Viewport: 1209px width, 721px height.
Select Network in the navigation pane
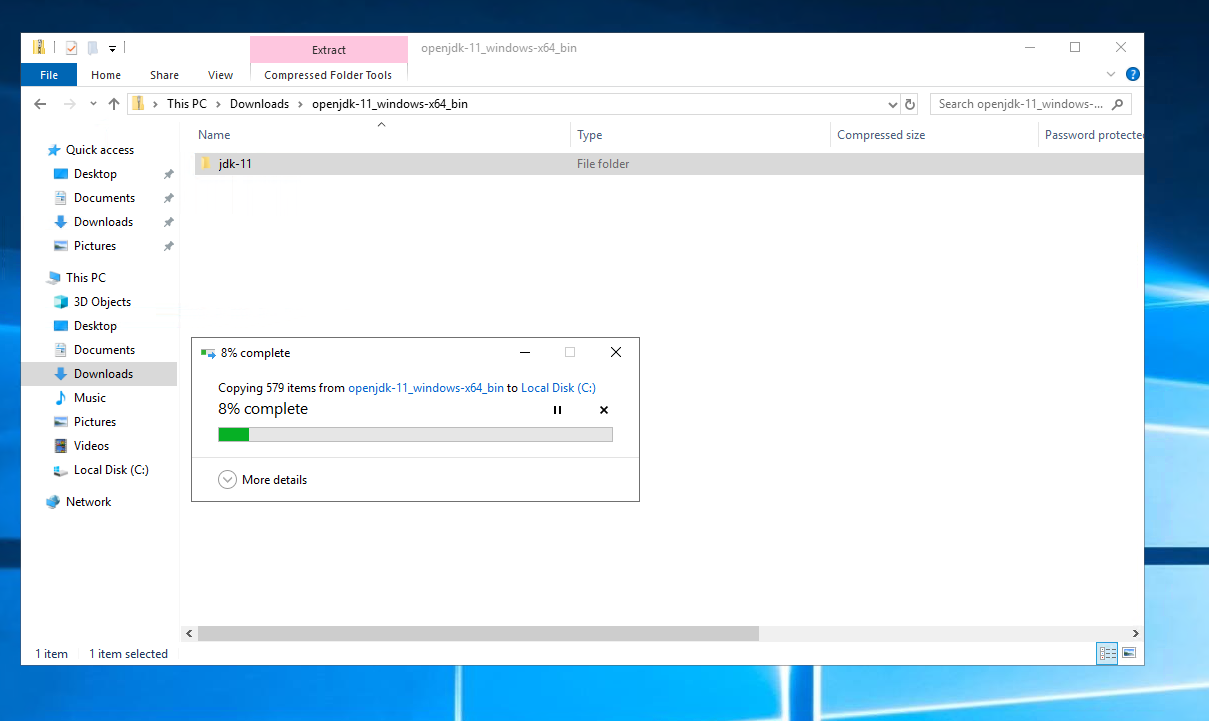[x=88, y=502]
